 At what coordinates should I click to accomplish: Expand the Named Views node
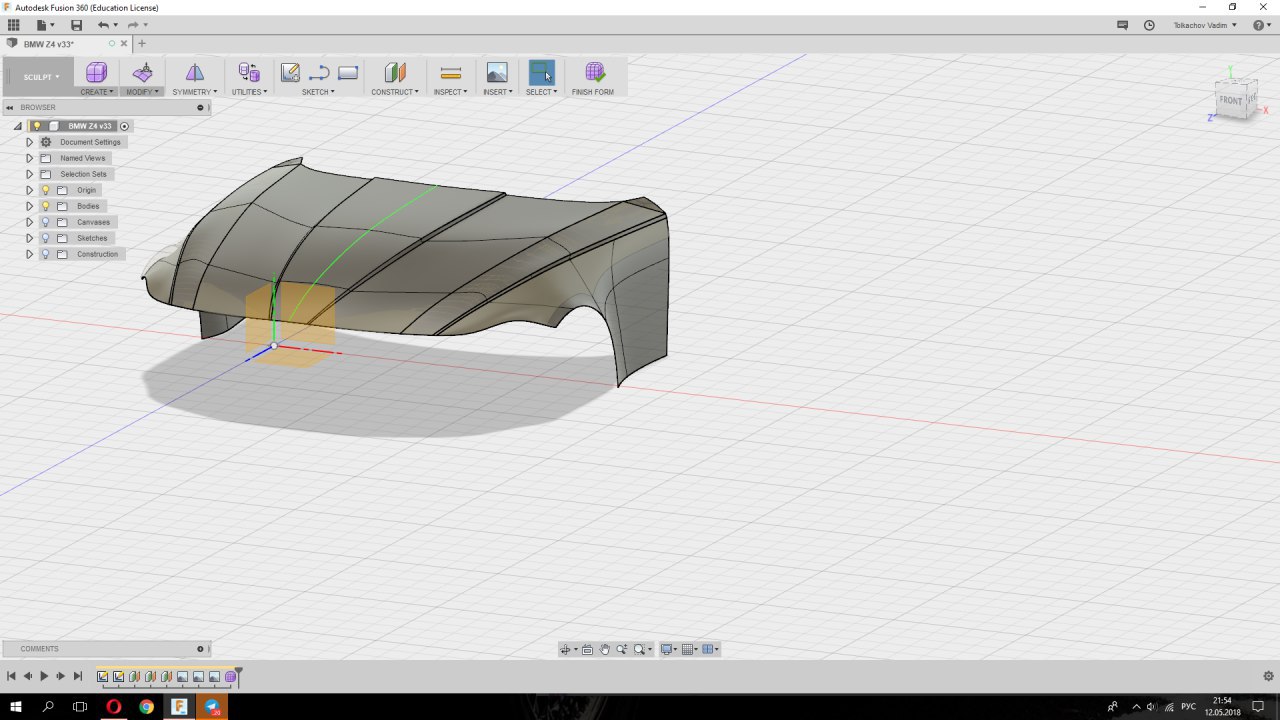[x=29, y=158]
